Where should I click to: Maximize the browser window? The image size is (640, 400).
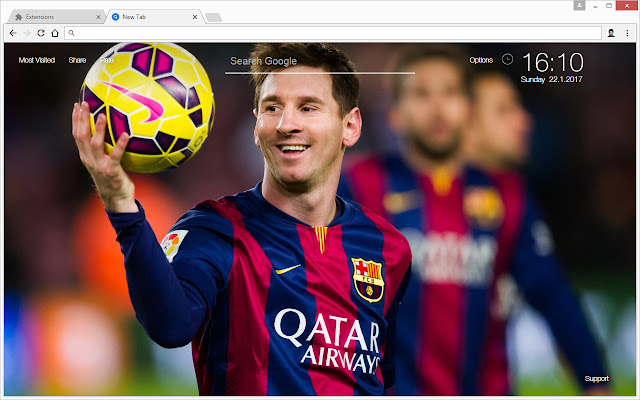tap(609, 6)
